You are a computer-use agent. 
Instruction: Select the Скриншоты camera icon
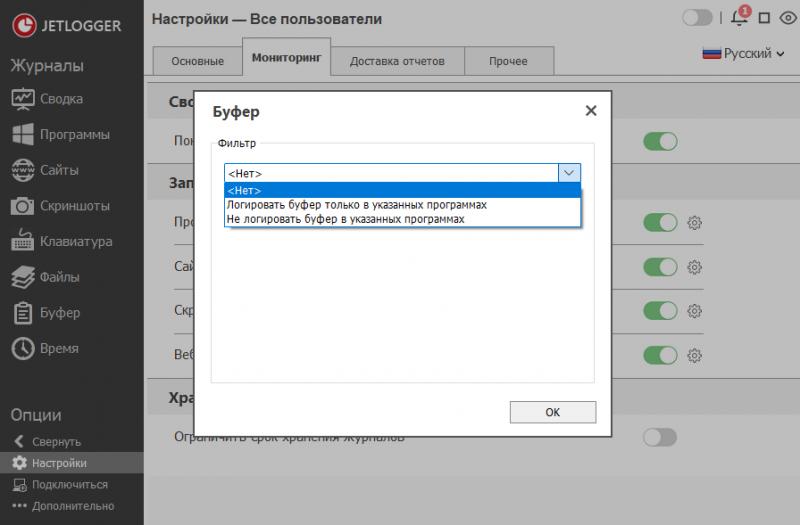pos(23,206)
